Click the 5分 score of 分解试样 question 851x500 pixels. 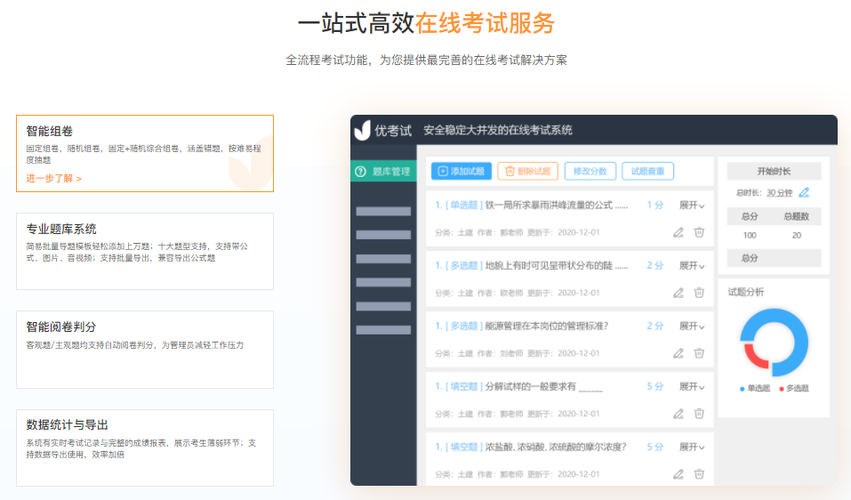(655, 387)
